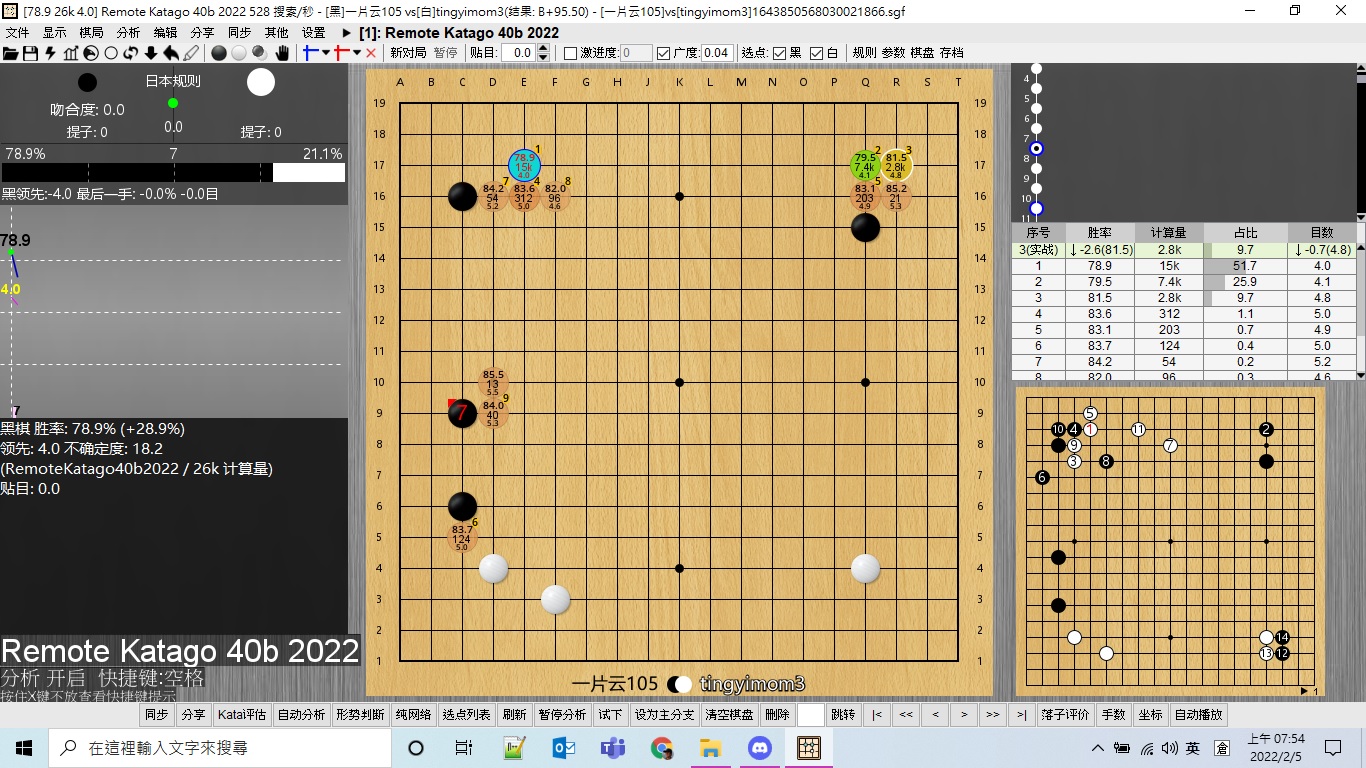Toggle the 激进度 checkbox
Screen dimensions: 1366x768
point(570,52)
